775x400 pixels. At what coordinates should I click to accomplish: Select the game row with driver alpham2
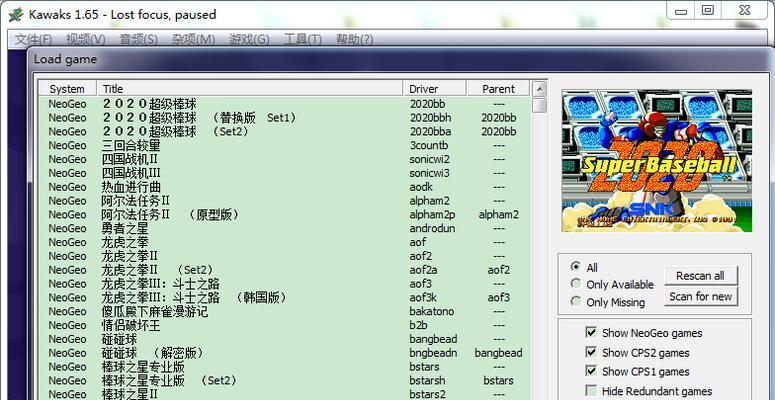[x=284, y=201]
